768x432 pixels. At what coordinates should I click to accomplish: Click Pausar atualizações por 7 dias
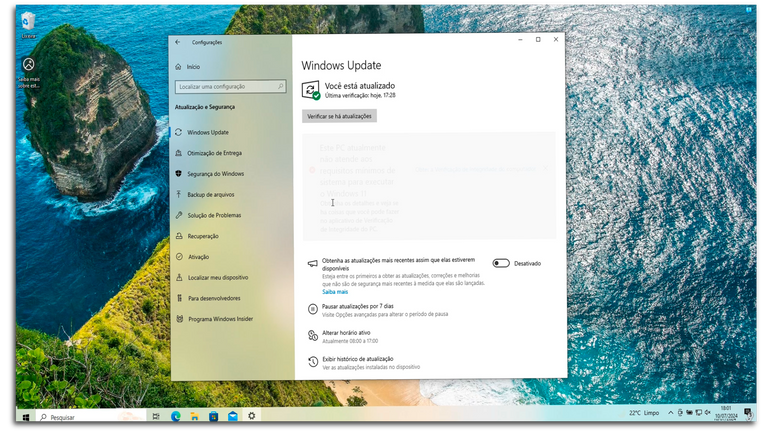[x=358, y=306]
